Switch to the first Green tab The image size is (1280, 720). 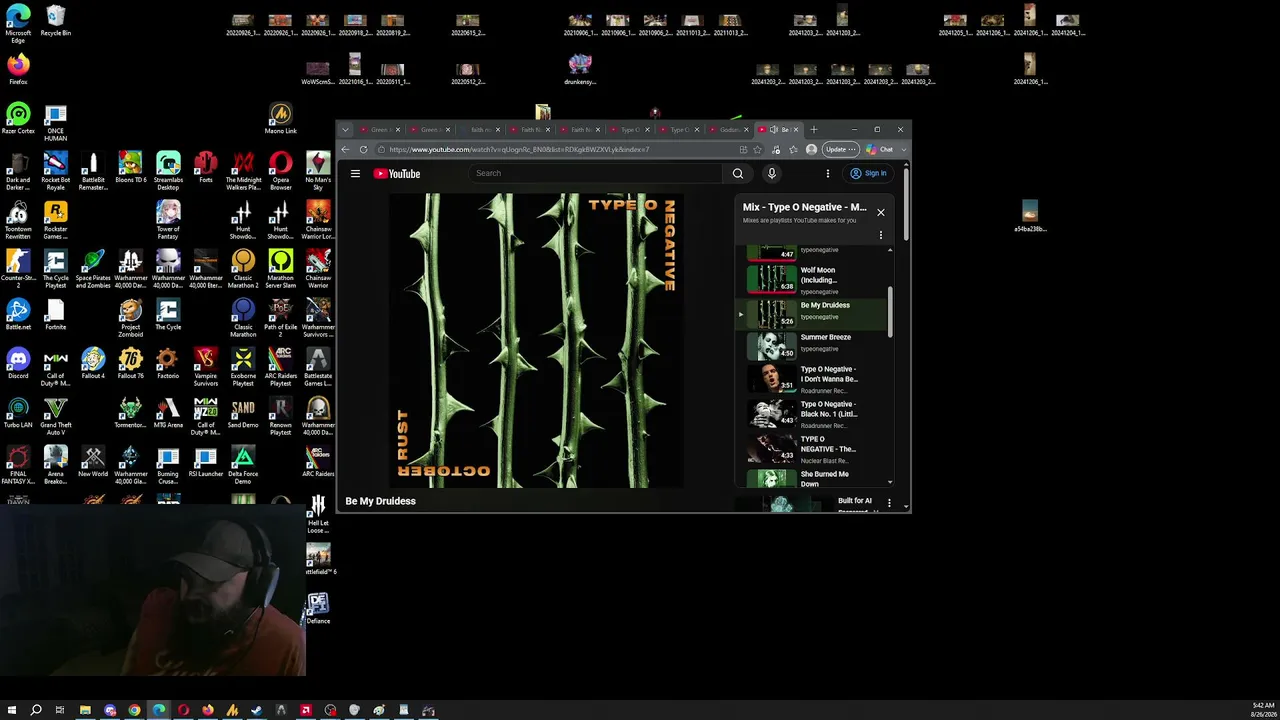click(x=380, y=129)
